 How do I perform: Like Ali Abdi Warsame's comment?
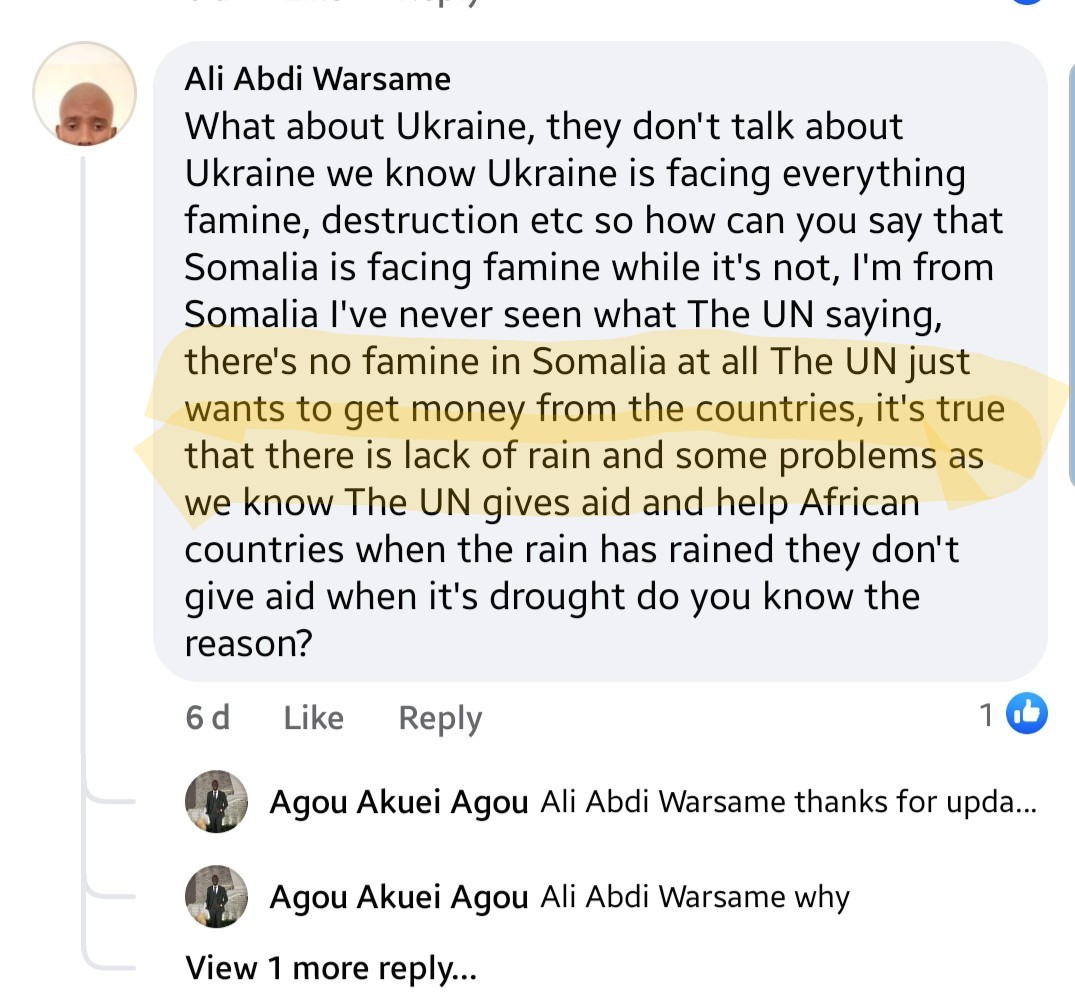313,718
